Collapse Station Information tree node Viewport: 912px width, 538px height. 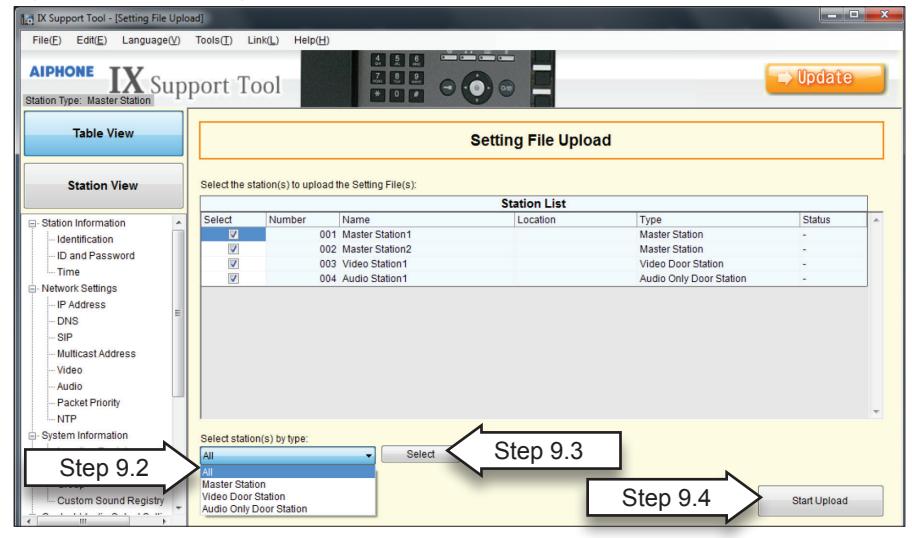pos(33,223)
